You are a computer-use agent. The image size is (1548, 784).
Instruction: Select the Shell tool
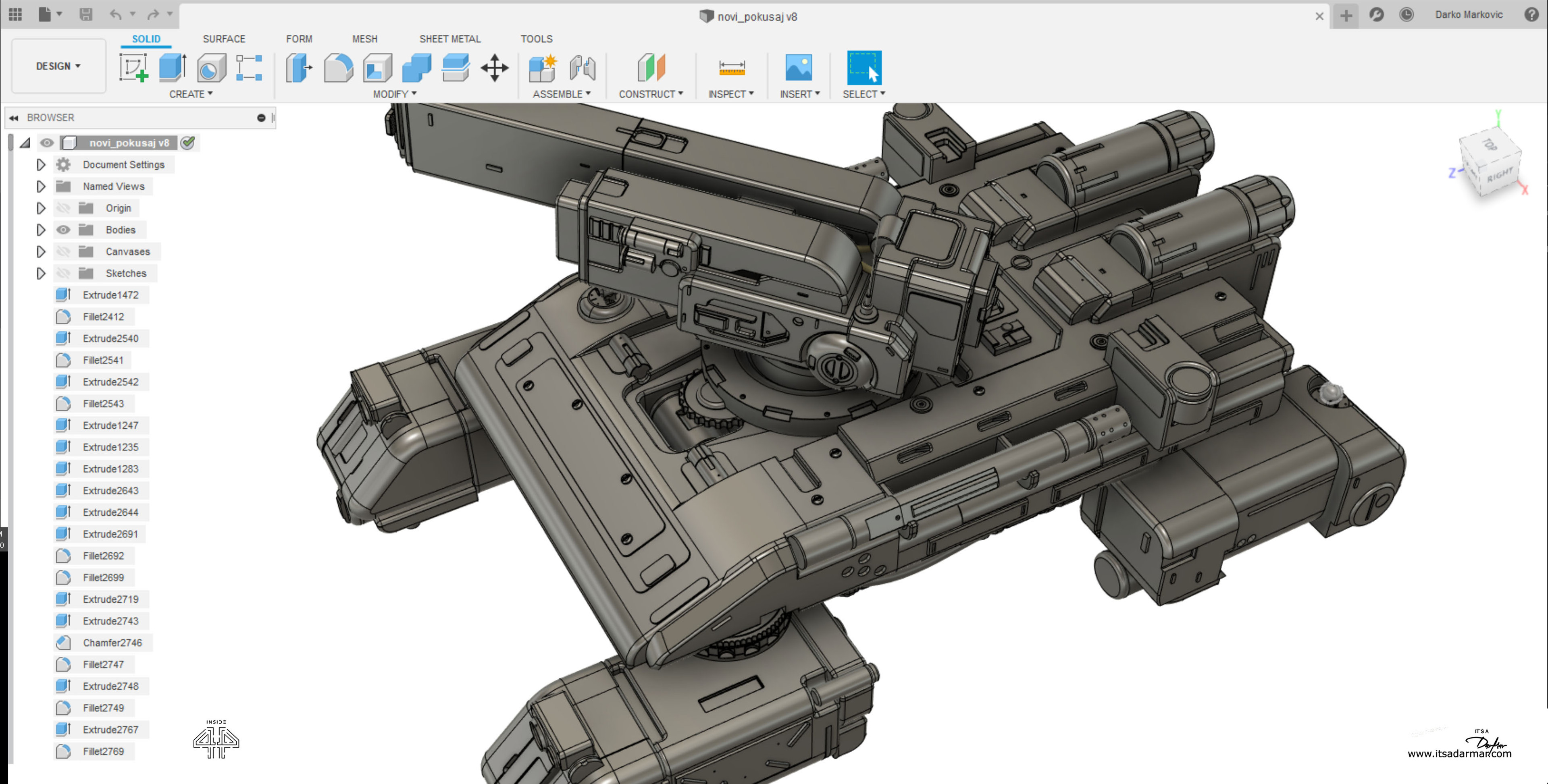pos(377,67)
